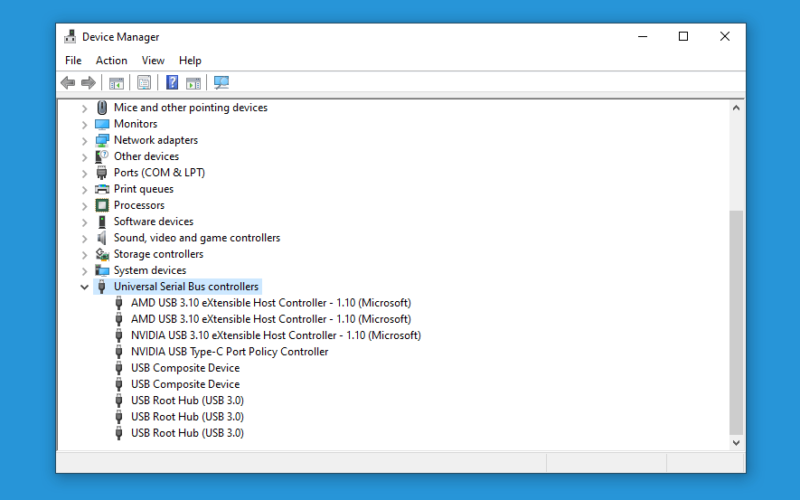Click Scan for hardware changes icon
The image size is (800, 500).
tap(221, 83)
